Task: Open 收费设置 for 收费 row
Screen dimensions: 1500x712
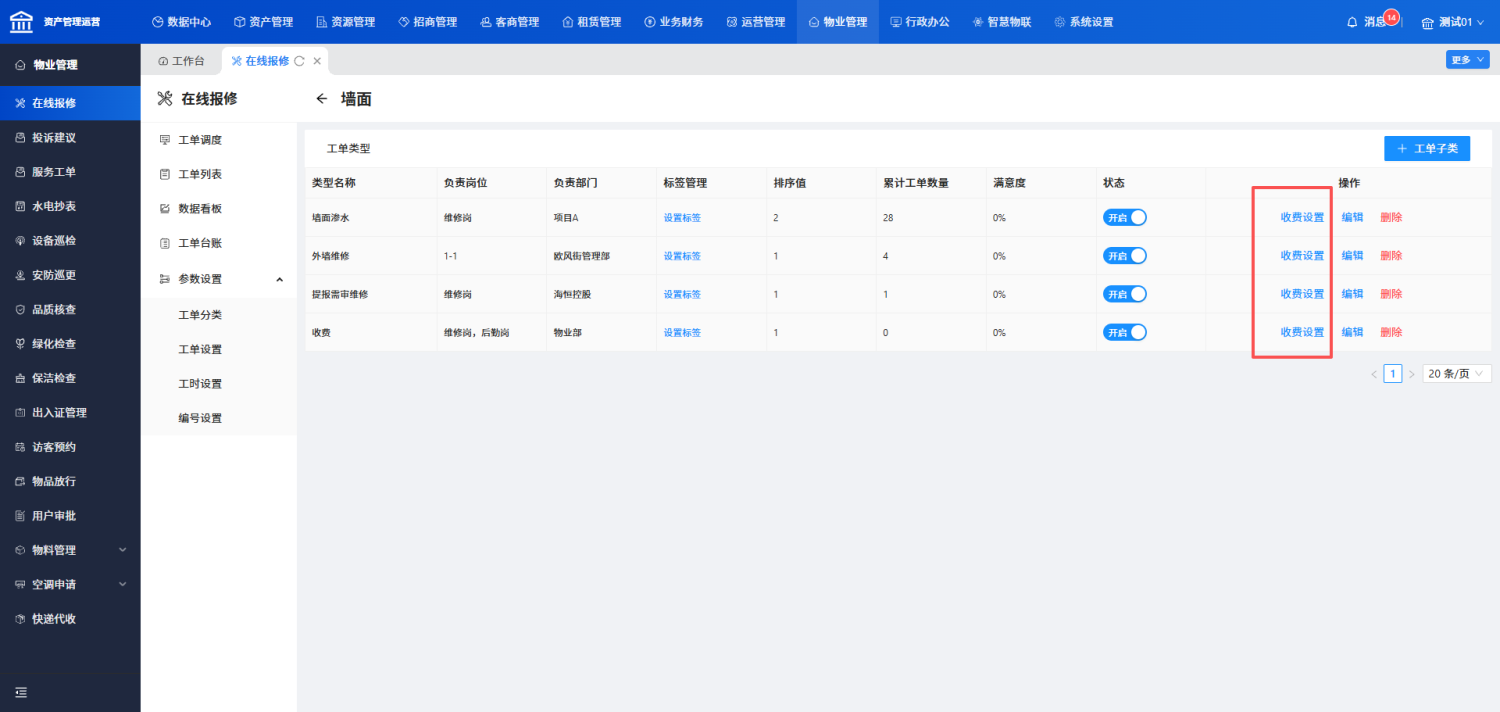Action: [x=1302, y=332]
